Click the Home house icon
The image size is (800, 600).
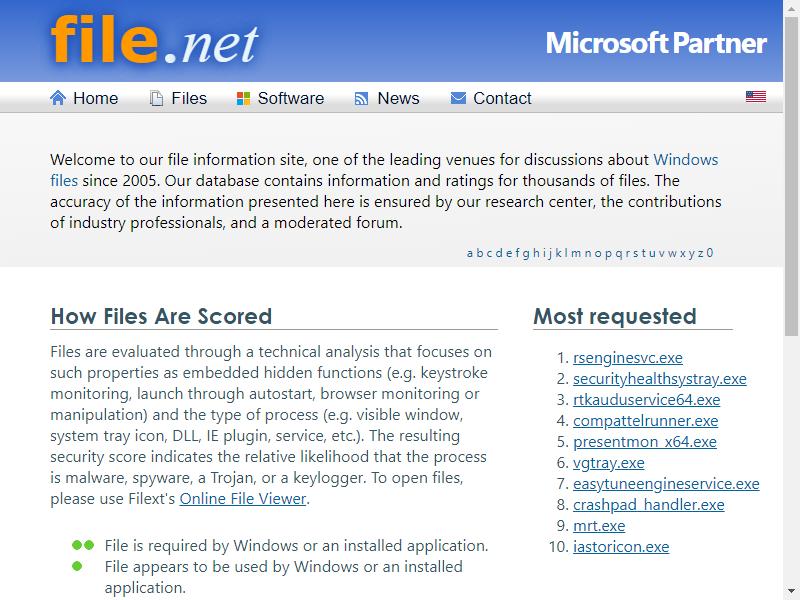(x=58, y=97)
